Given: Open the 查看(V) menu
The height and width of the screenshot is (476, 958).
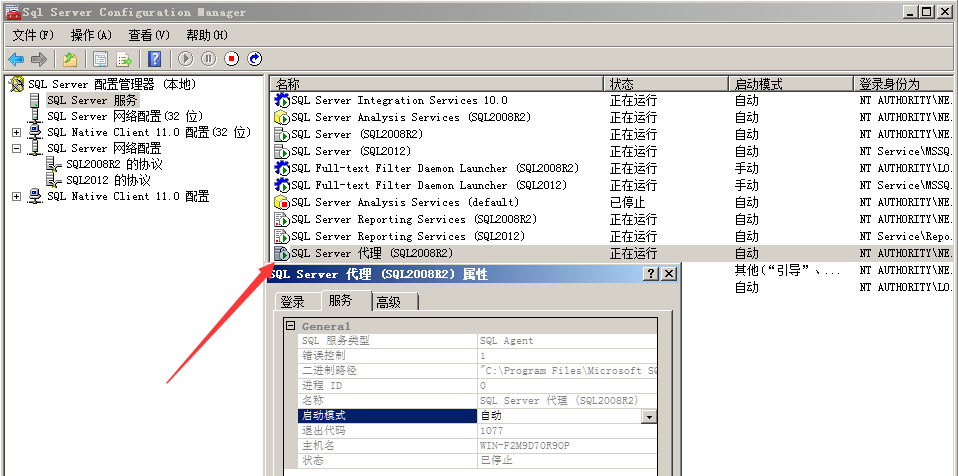Looking at the screenshot, I should pyautogui.click(x=149, y=35).
